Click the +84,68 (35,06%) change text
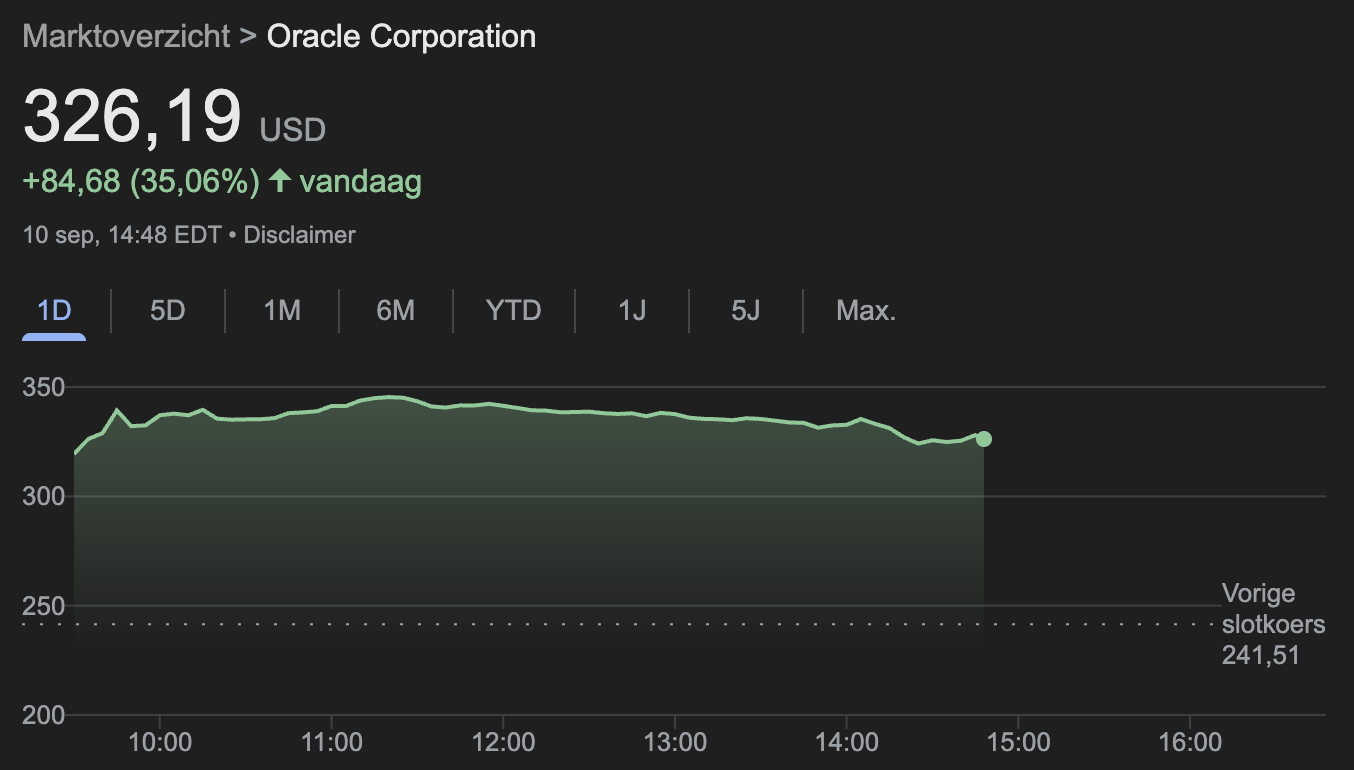This screenshot has height=770, width=1354. (141, 182)
